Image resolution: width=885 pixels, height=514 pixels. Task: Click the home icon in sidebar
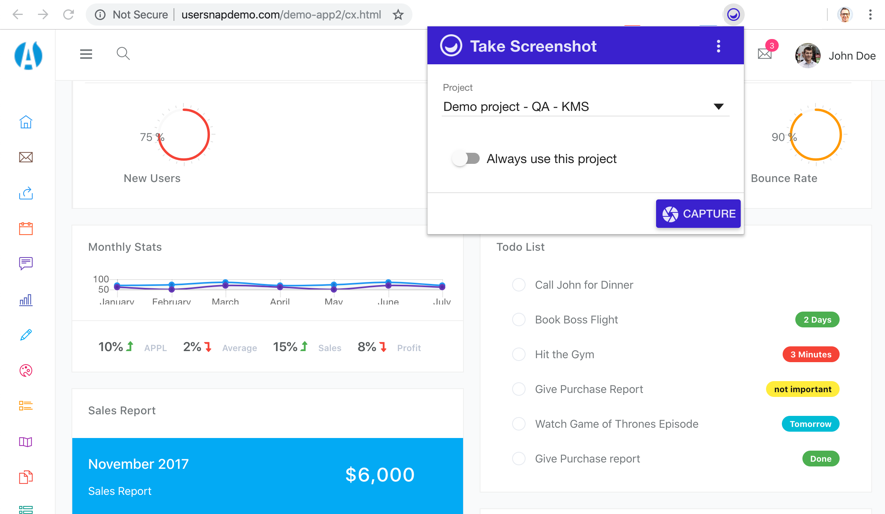tap(26, 122)
